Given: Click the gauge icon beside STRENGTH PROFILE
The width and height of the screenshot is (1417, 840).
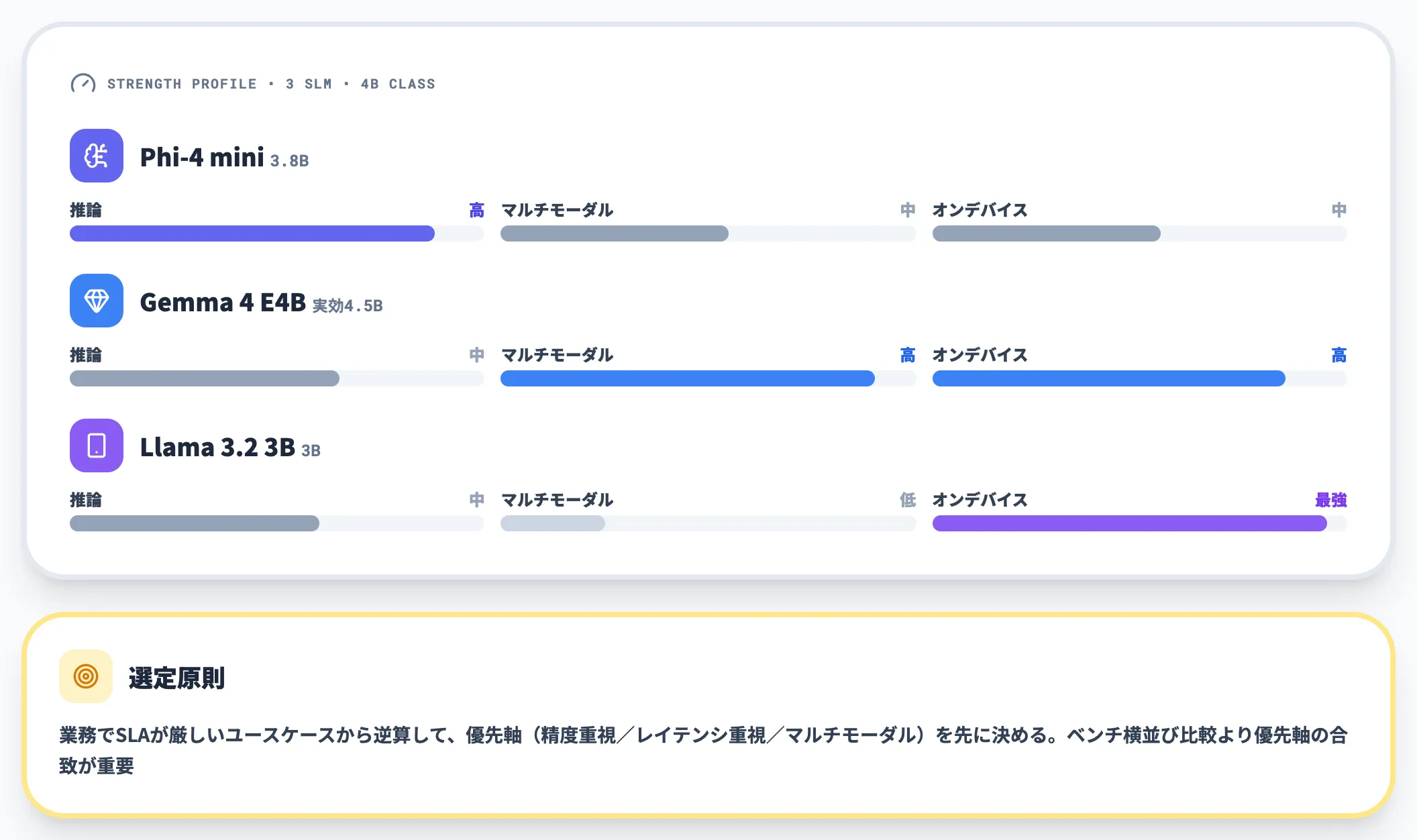Looking at the screenshot, I should pos(83,84).
